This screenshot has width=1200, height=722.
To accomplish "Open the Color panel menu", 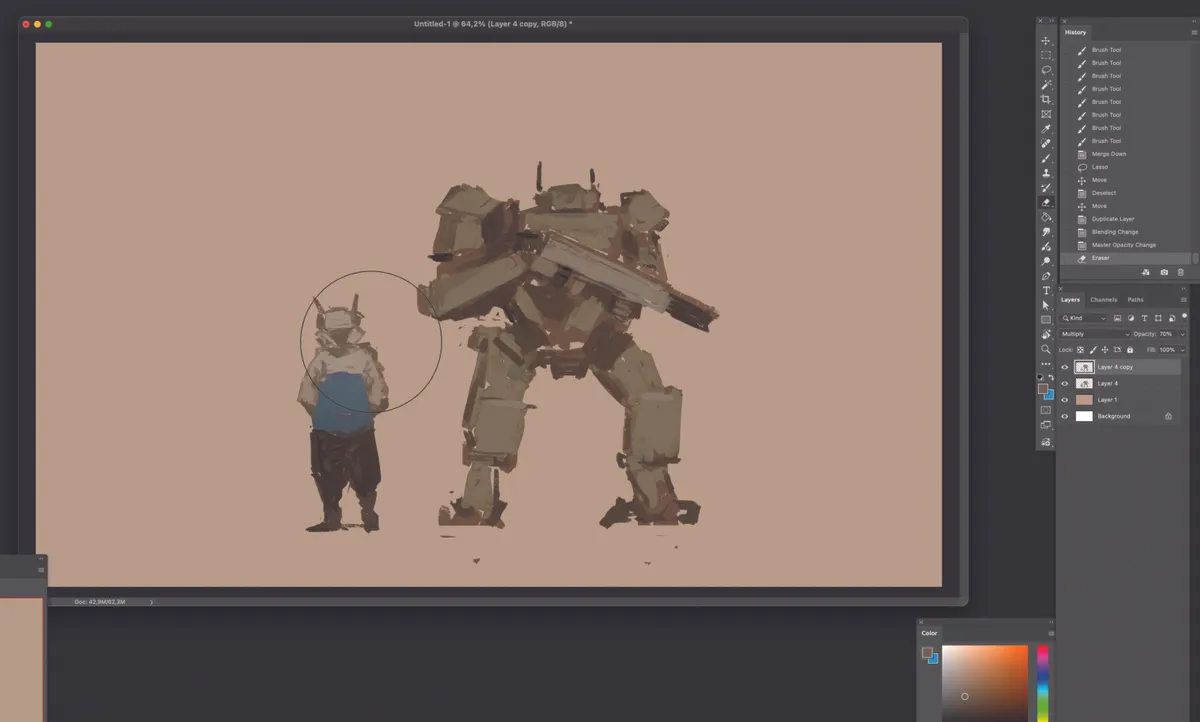I will click(x=1051, y=633).
